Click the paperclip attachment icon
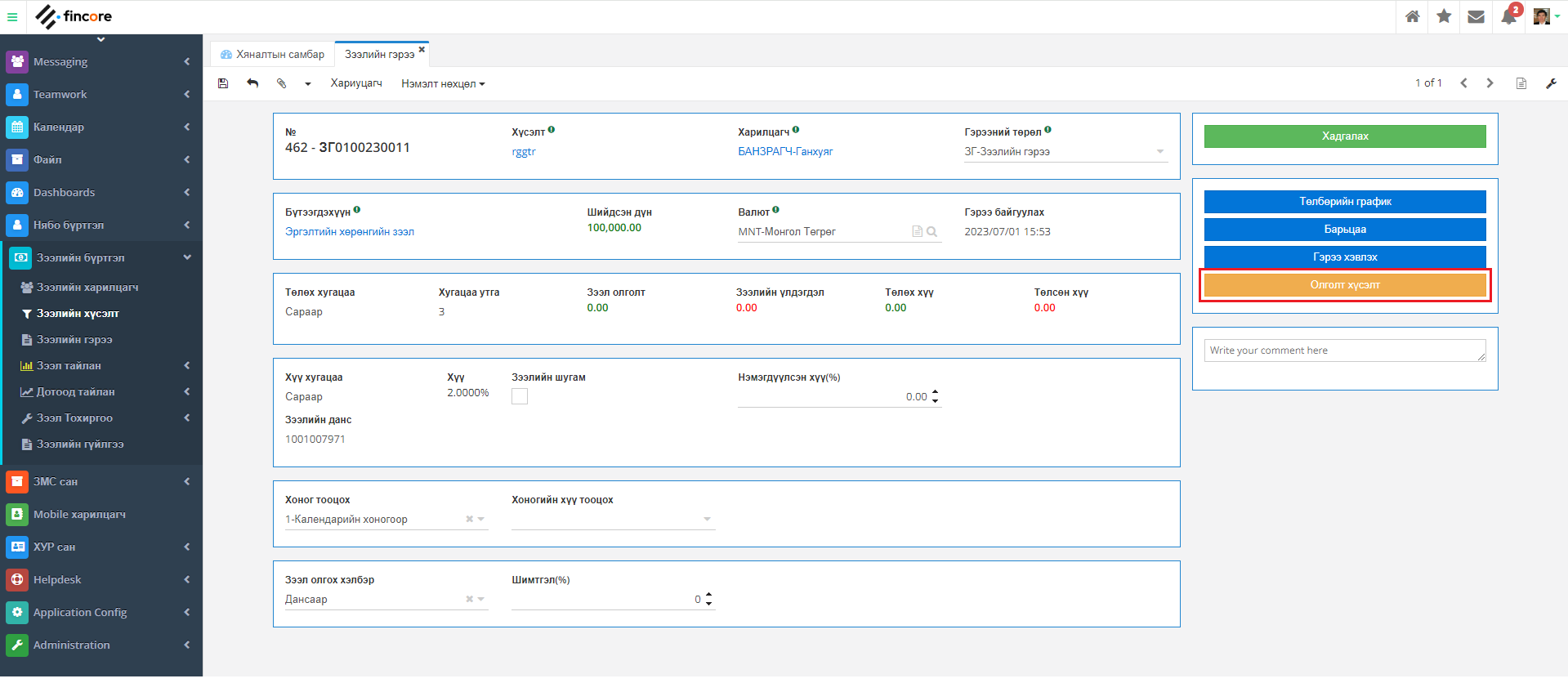Viewport: 1568px width, 683px height. [282, 83]
